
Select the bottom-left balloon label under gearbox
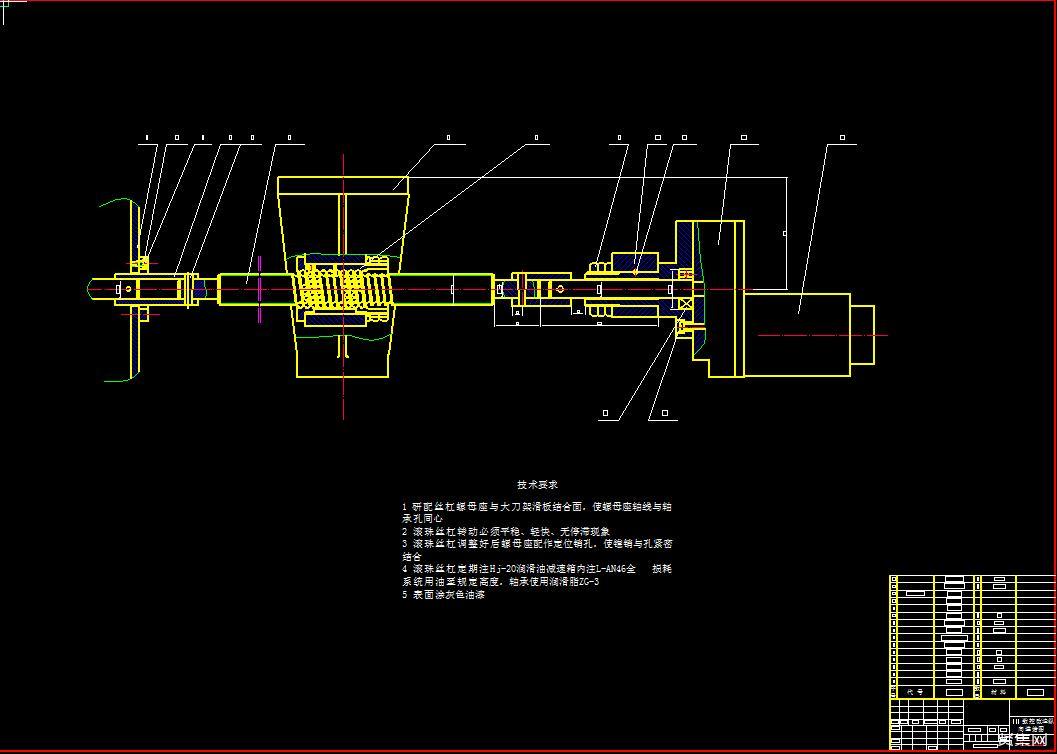(x=605, y=412)
